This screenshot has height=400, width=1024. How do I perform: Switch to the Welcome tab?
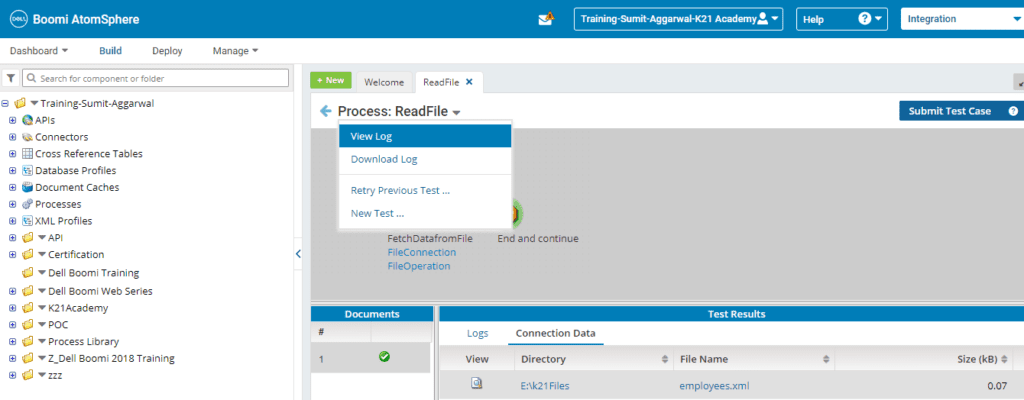(385, 82)
